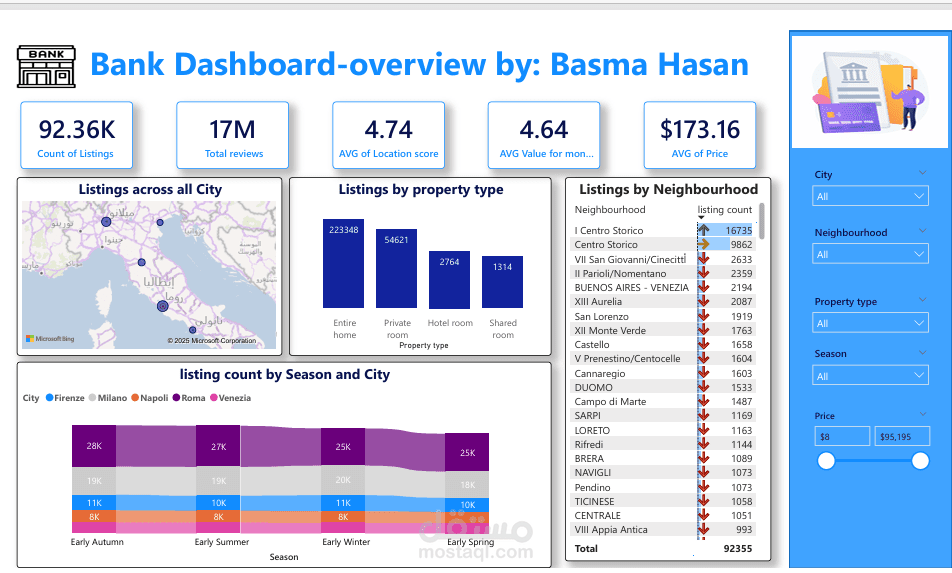Click the Microsoft Bing logo on map
Image resolution: width=952 pixels, height=573 pixels.
50,339
